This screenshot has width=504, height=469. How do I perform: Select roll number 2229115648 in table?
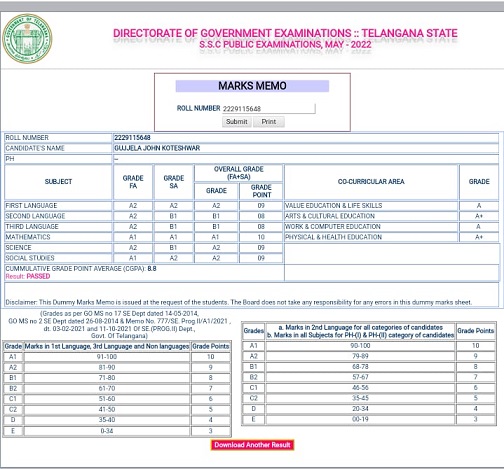click(x=132, y=138)
